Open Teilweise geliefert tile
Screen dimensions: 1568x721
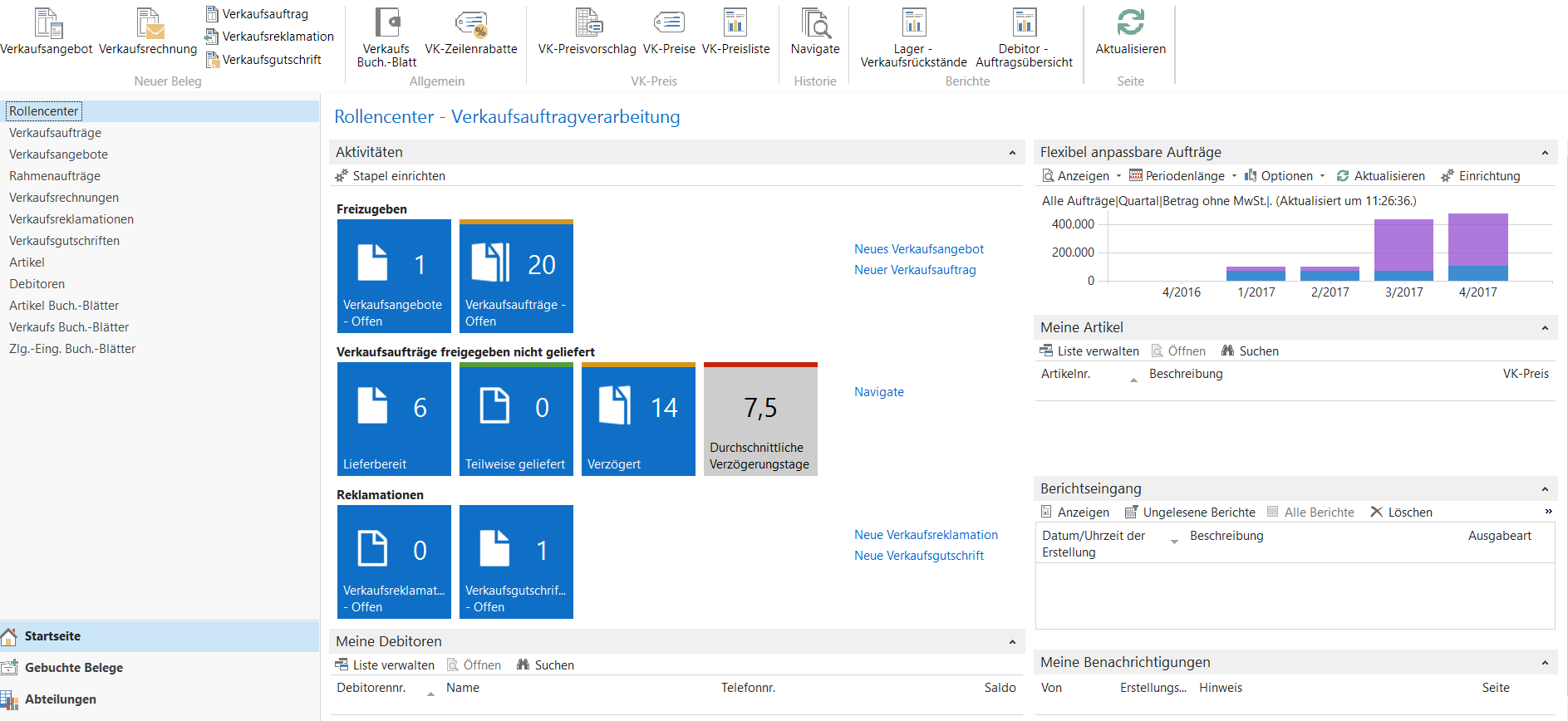[516, 419]
